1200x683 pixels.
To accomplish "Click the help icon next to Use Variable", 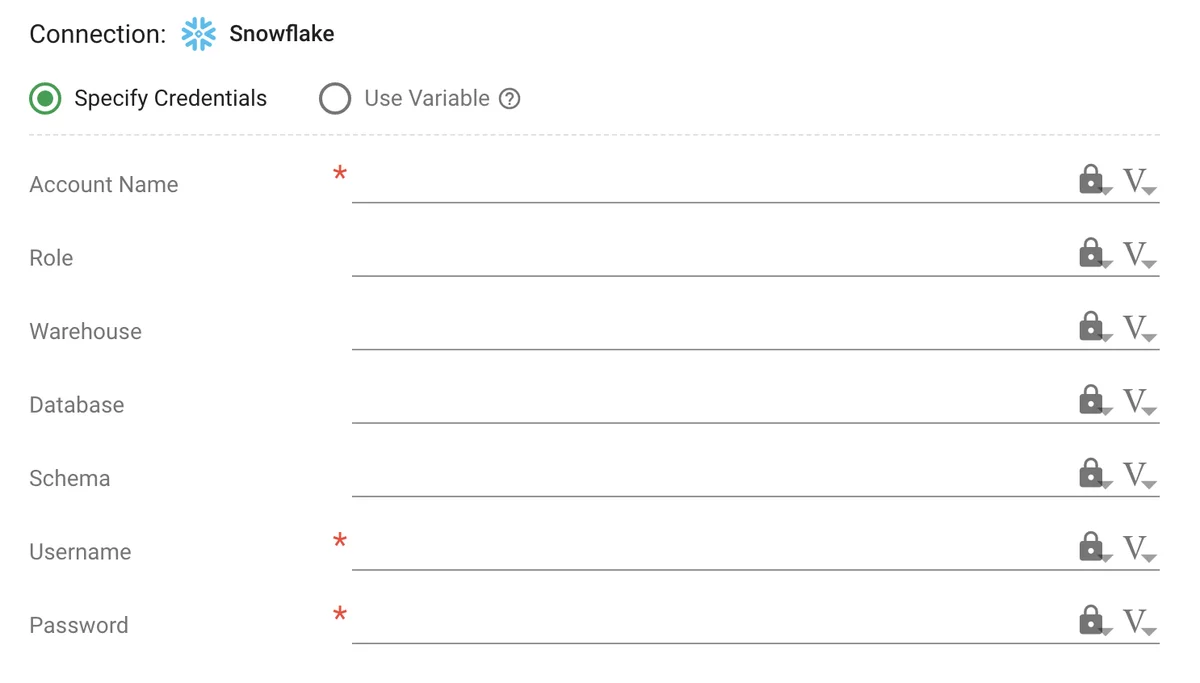I will pyautogui.click(x=510, y=98).
